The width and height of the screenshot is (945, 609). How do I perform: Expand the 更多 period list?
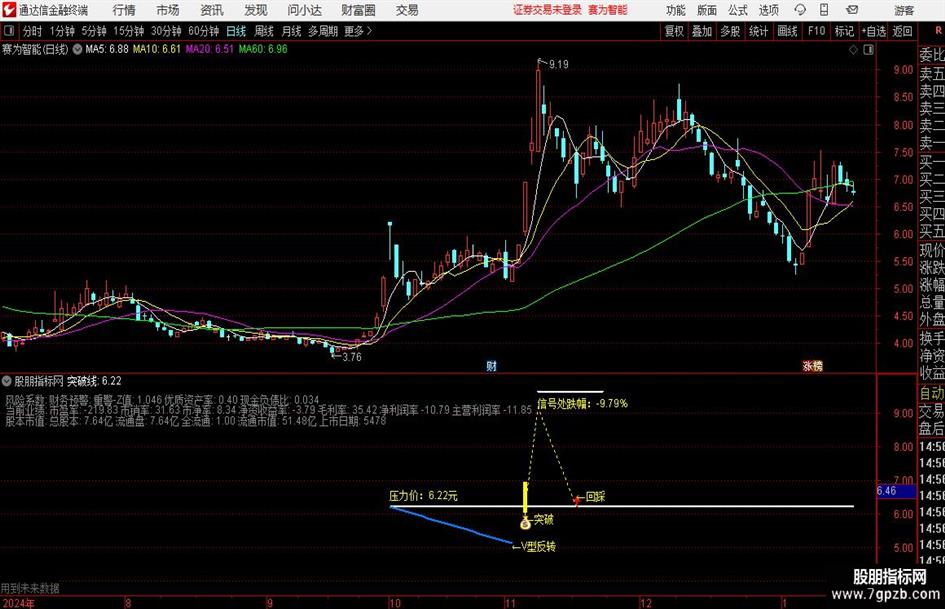point(359,31)
